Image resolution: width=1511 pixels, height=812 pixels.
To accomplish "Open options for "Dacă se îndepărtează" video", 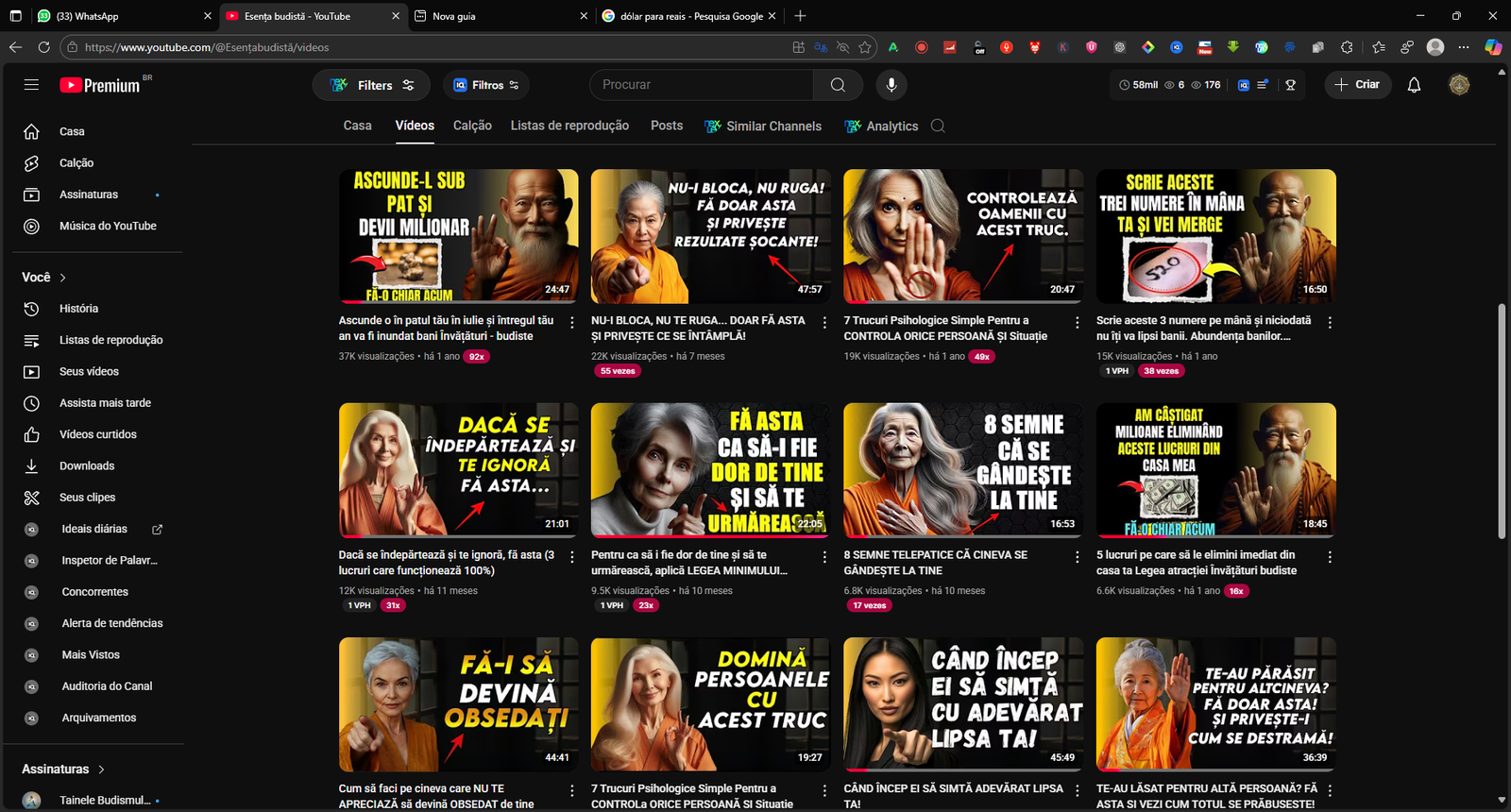I will coord(572,557).
